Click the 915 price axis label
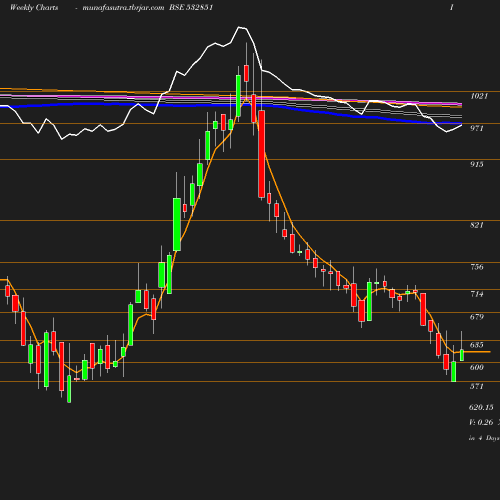This screenshot has height=500, width=500. (x=476, y=164)
